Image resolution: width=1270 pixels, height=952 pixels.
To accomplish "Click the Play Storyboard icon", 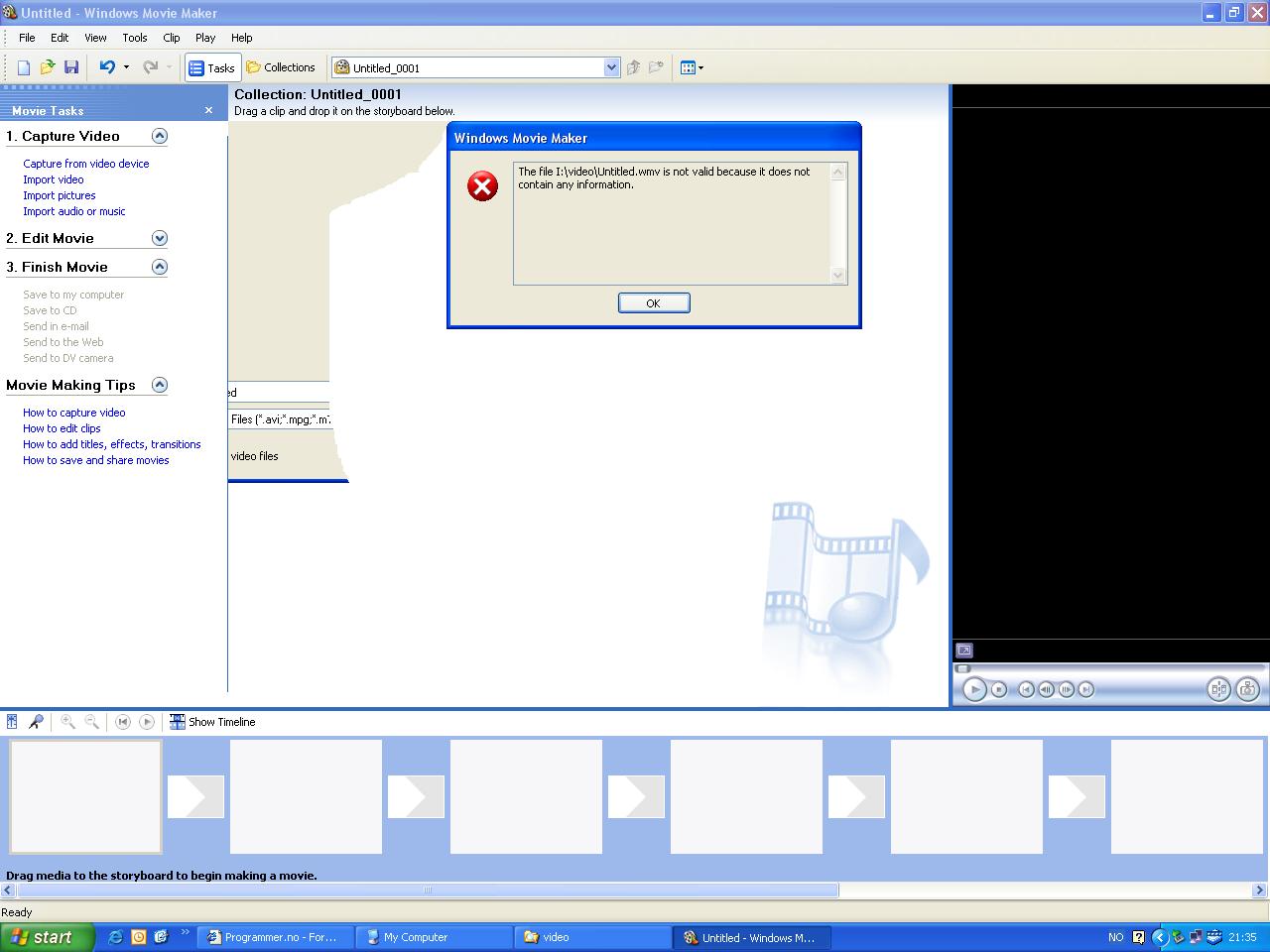I will [147, 722].
